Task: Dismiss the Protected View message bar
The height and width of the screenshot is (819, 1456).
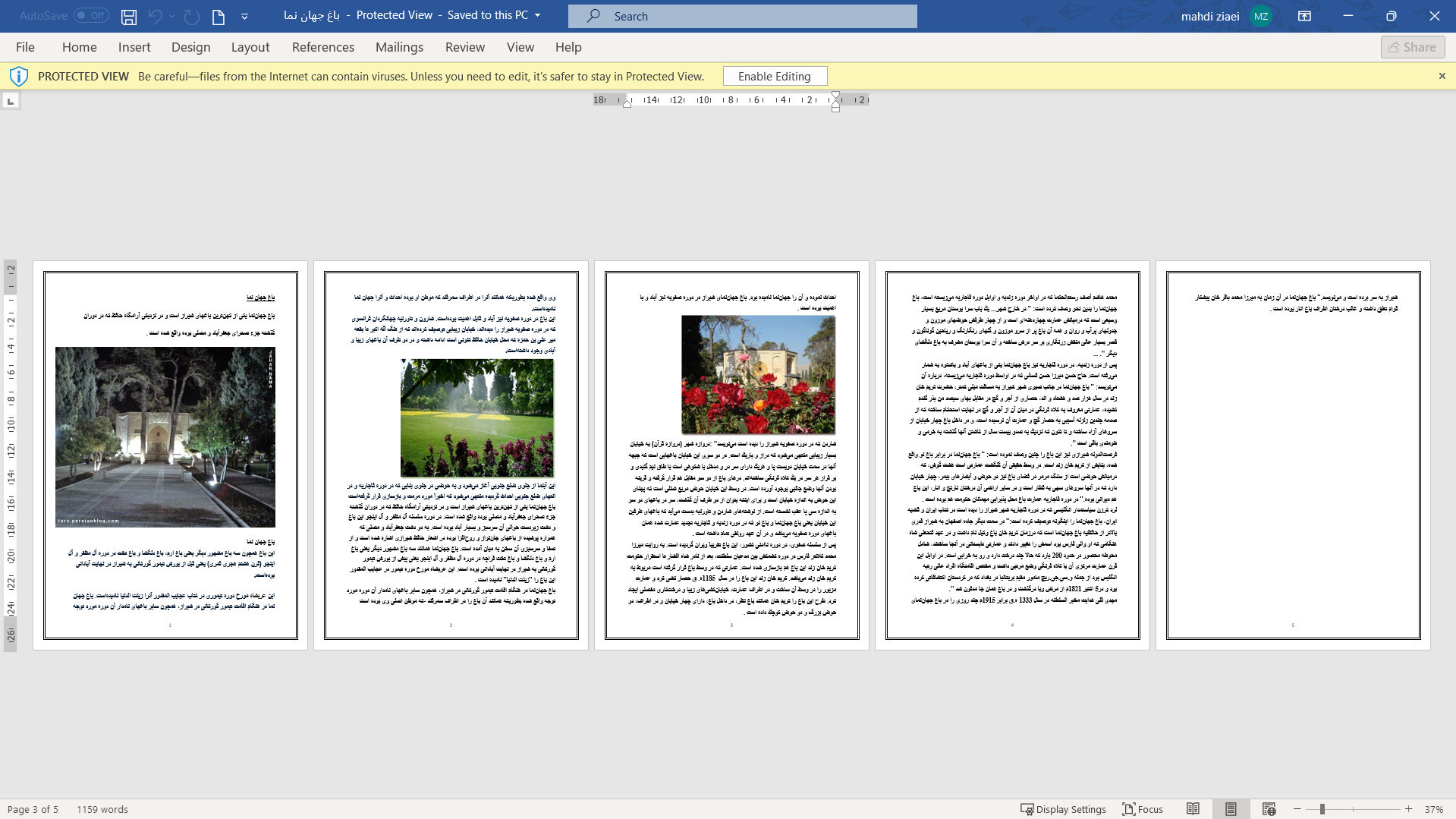Action: click(1442, 76)
